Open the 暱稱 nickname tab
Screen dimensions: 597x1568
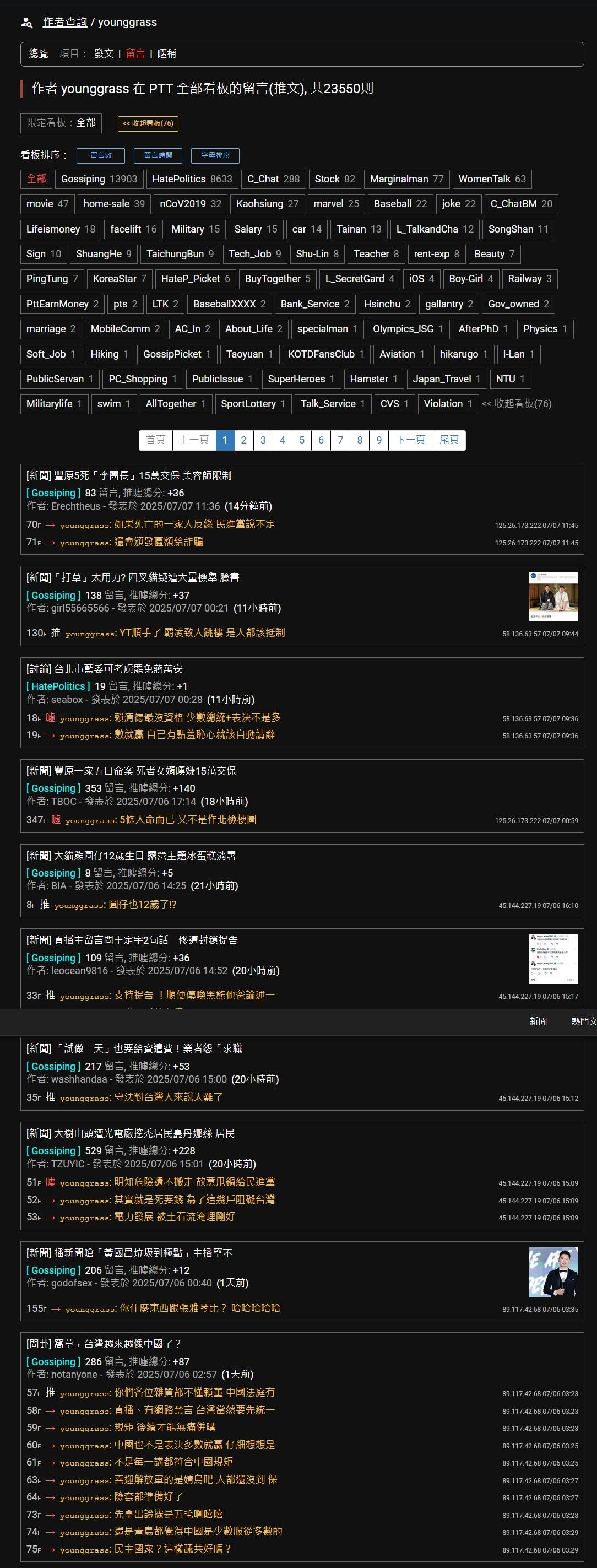tap(167, 53)
